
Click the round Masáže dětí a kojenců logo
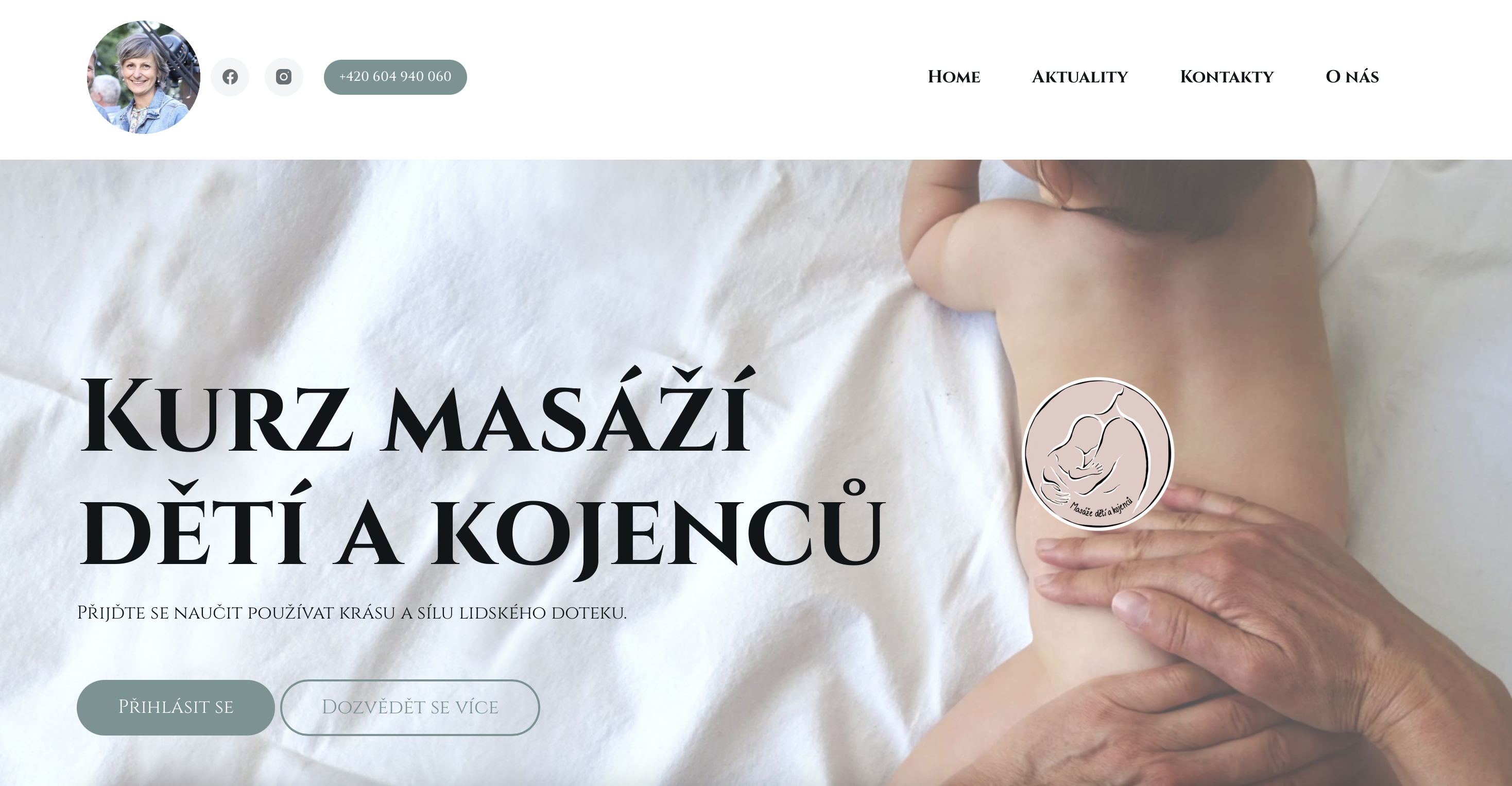pyautogui.click(x=1097, y=454)
